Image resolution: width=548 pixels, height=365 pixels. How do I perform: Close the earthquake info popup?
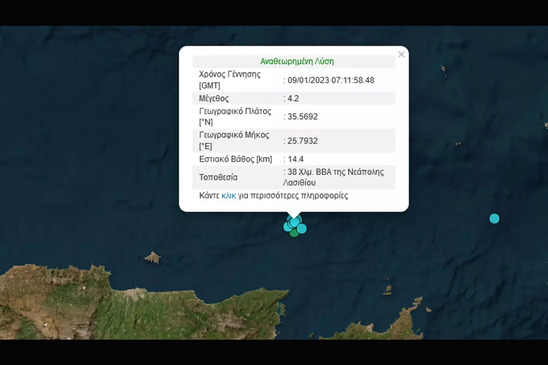(401, 54)
